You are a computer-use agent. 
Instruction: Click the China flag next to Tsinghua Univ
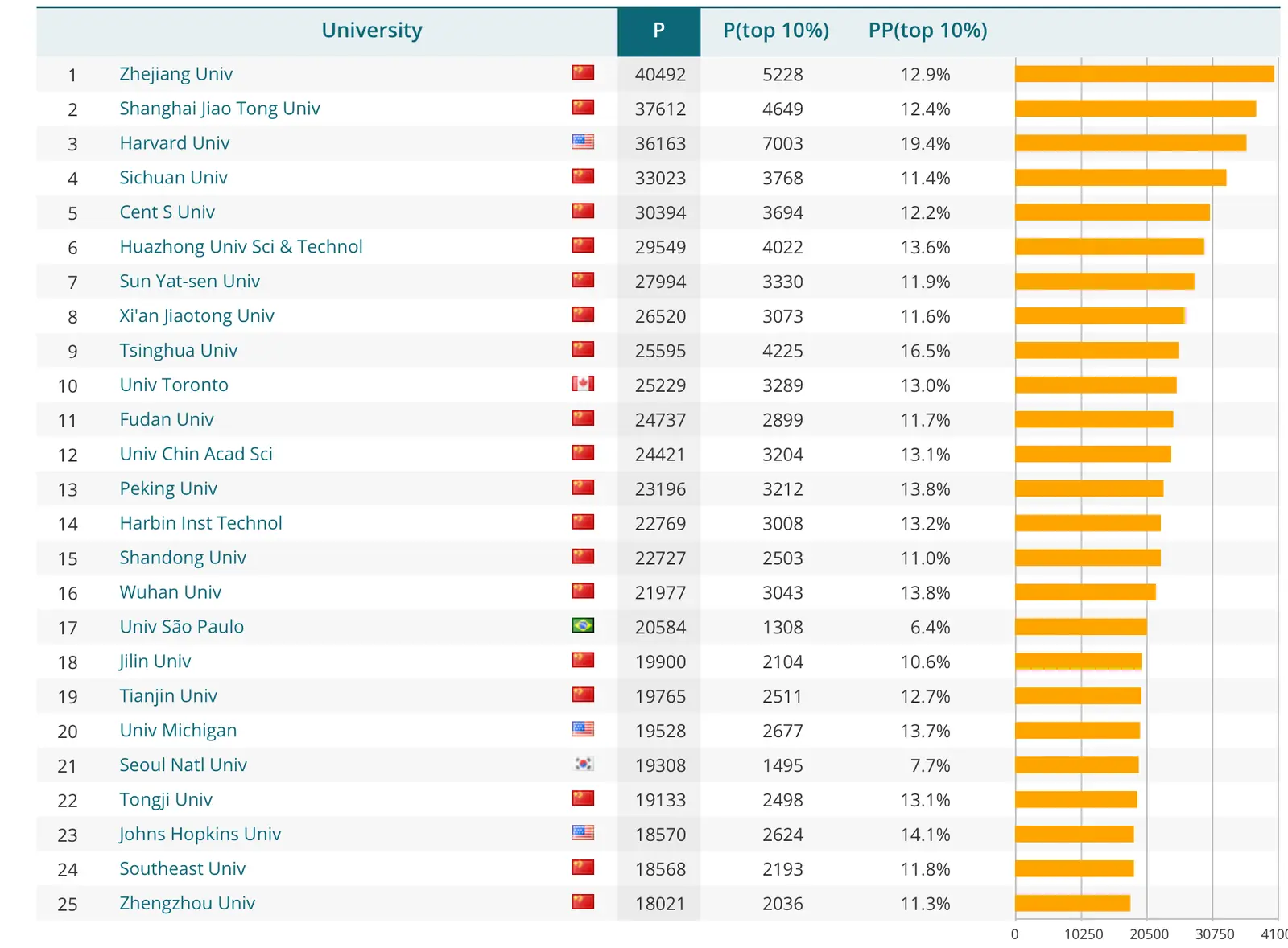[x=583, y=349]
